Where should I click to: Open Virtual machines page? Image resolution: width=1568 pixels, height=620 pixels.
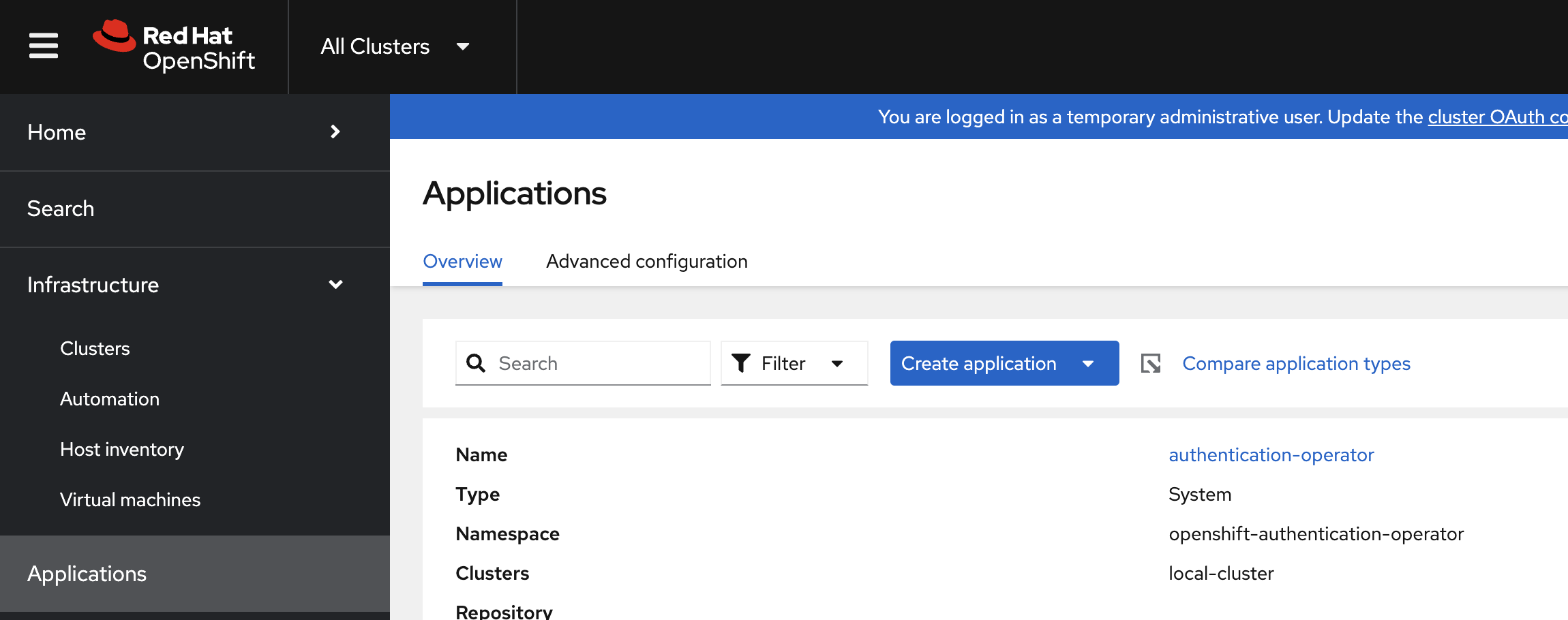pyautogui.click(x=130, y=500)
